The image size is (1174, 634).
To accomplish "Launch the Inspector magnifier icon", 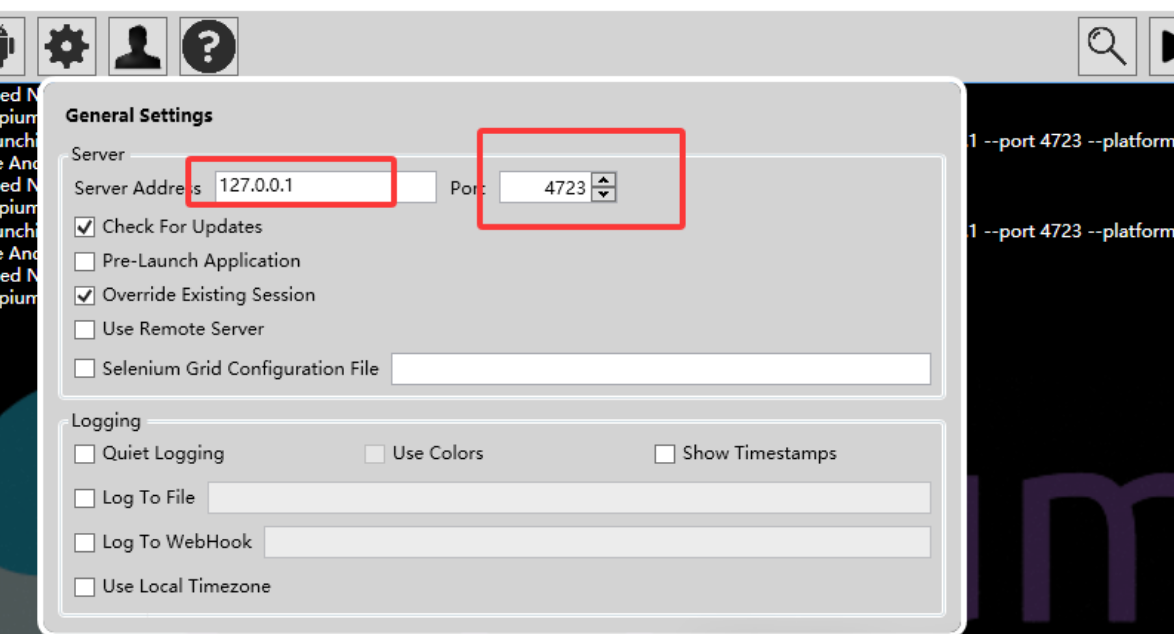I will coord(1107,46).
